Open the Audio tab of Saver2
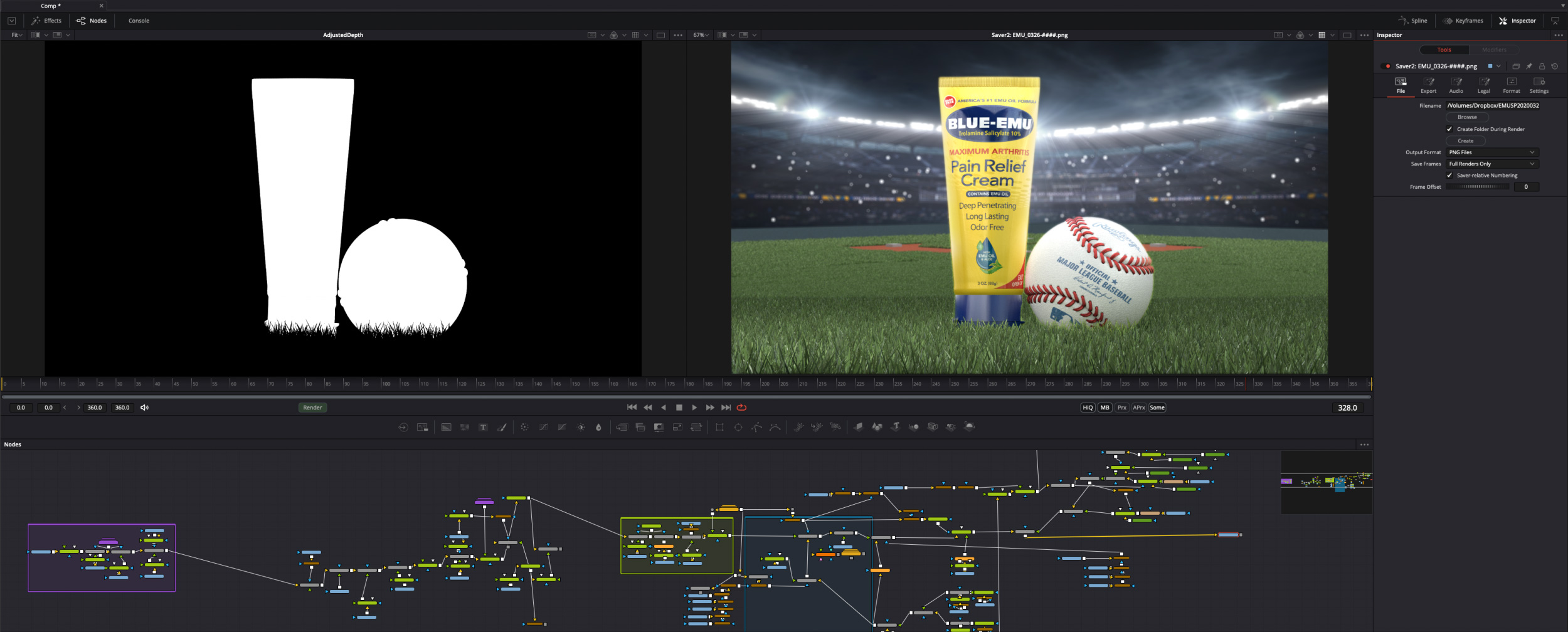Screen dimensions: 1568x632 [1456, 85]
